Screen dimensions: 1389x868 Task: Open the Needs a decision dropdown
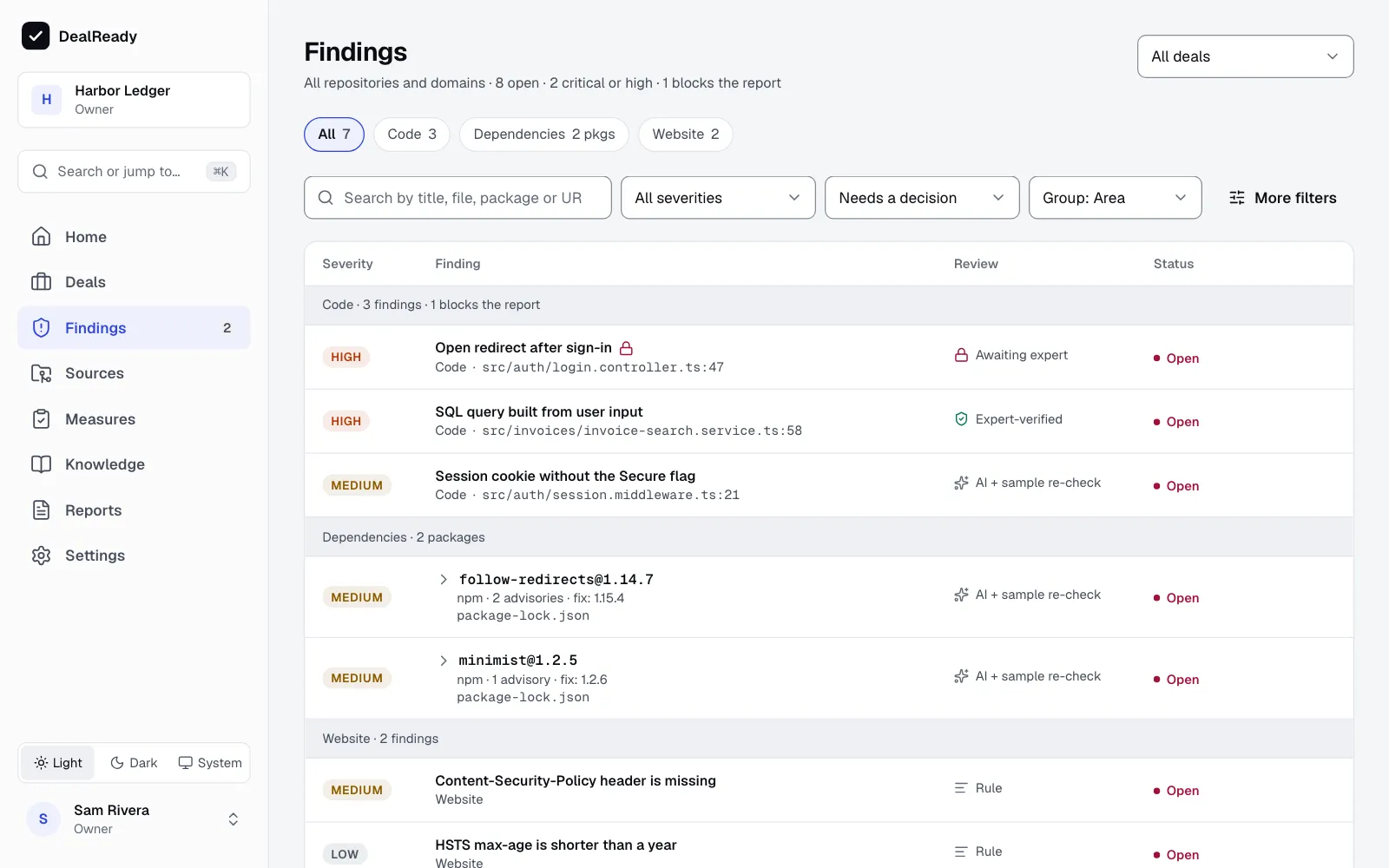(x=922, y=198)
